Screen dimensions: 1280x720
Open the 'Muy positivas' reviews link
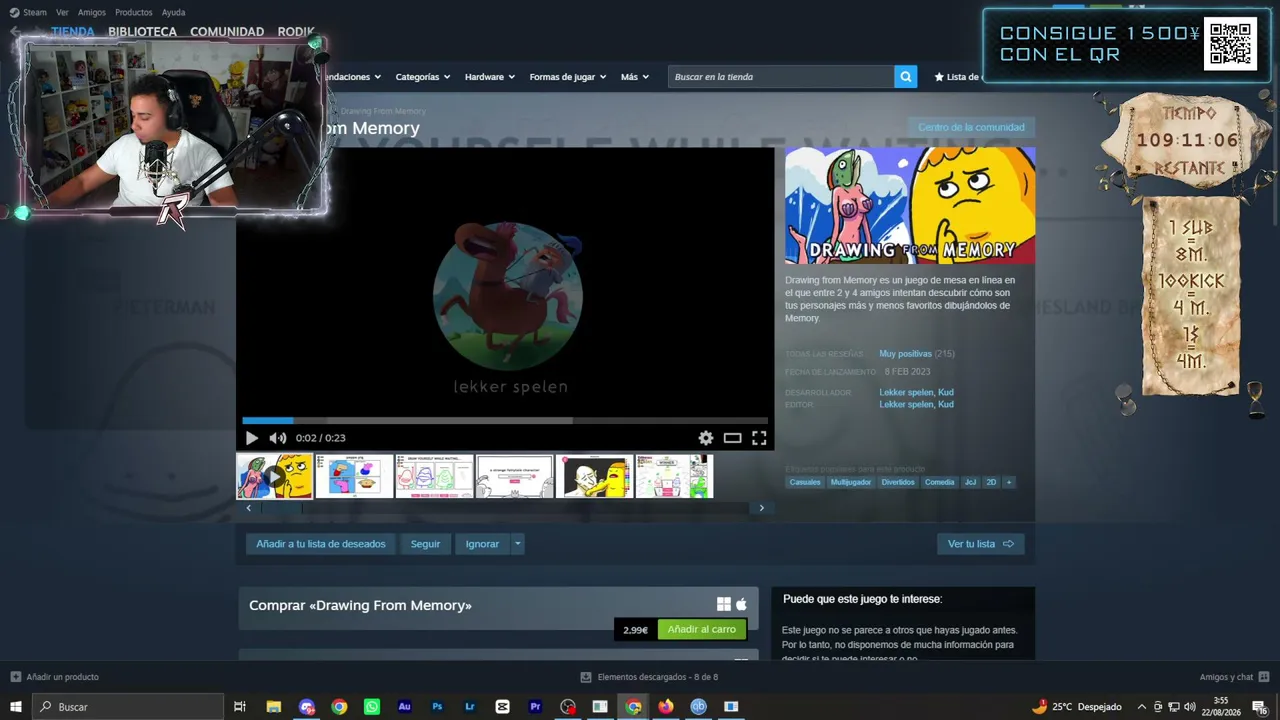(x=905, y=354)
